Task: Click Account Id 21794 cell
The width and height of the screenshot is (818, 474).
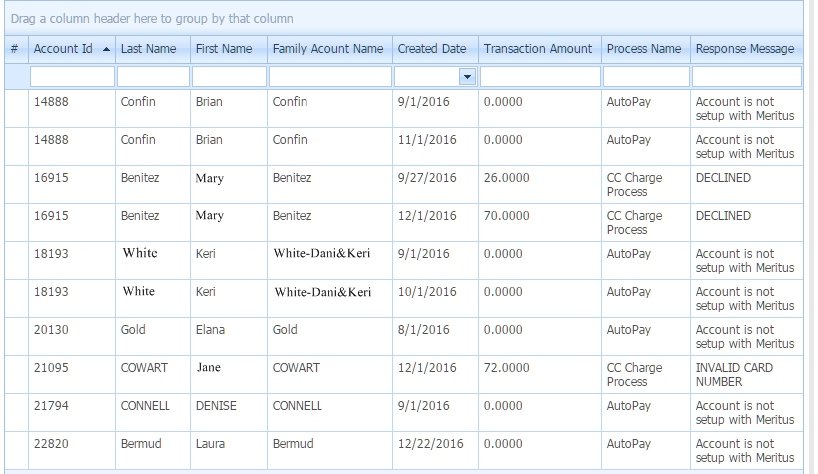Action: pos(72,413)
